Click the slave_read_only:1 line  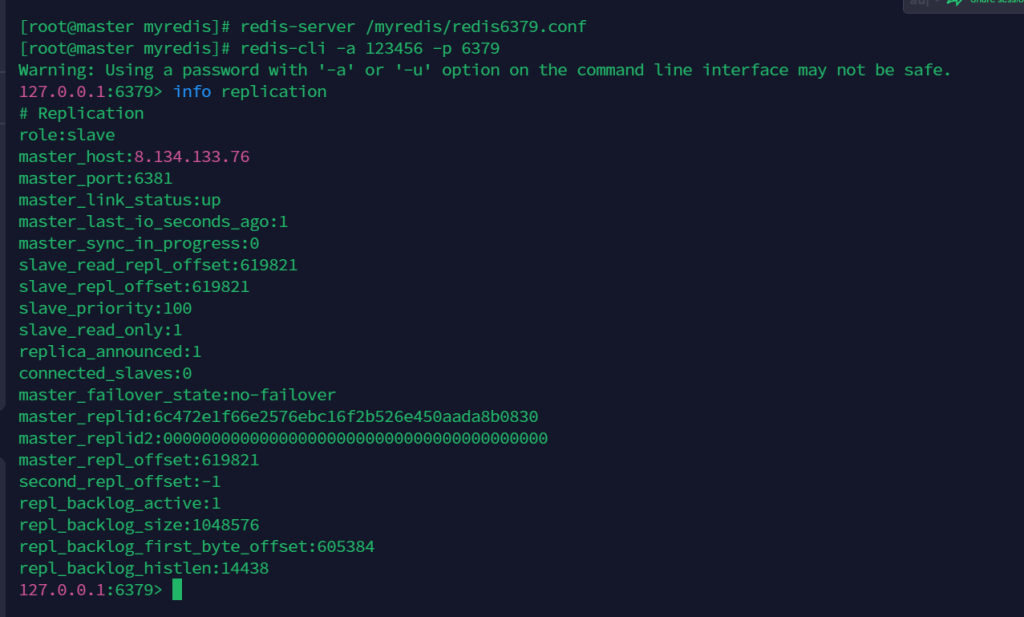(100, 330)
